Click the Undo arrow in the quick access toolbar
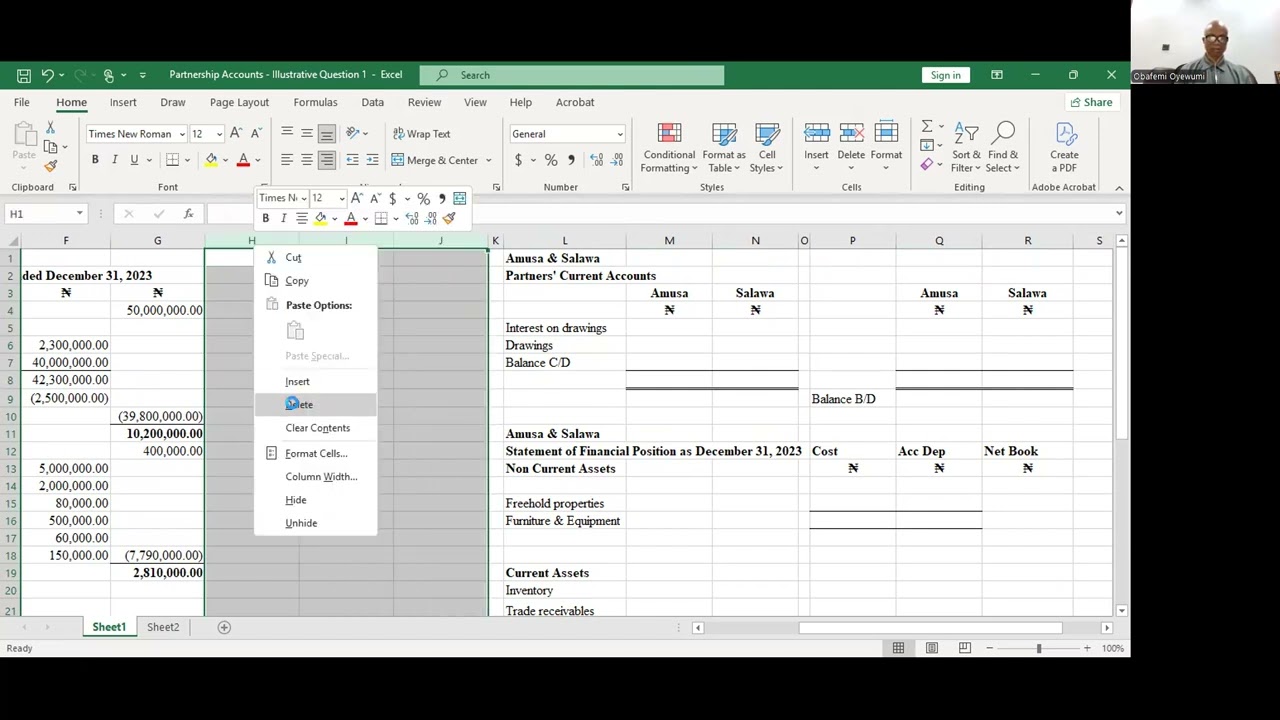Image resolution: width=1280 pixels, height=720 pixels. pos(47,75)
